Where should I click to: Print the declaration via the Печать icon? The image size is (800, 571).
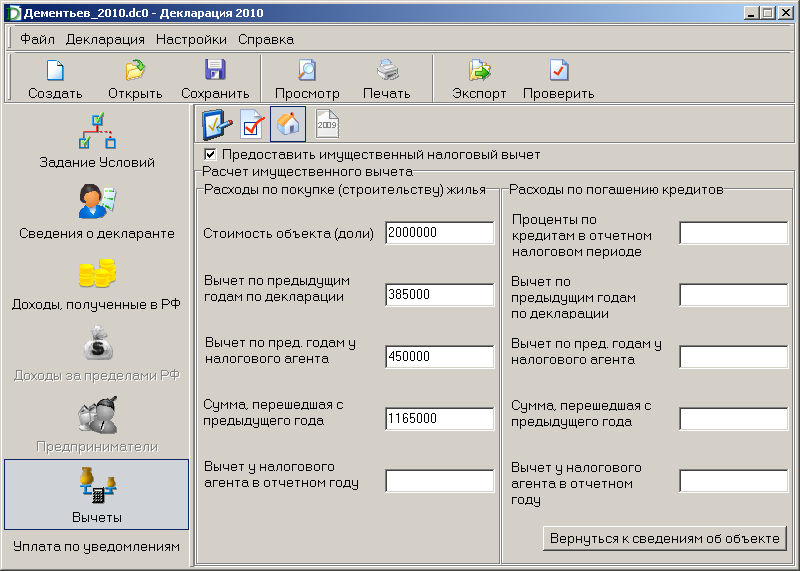click(x=387, y=72)
